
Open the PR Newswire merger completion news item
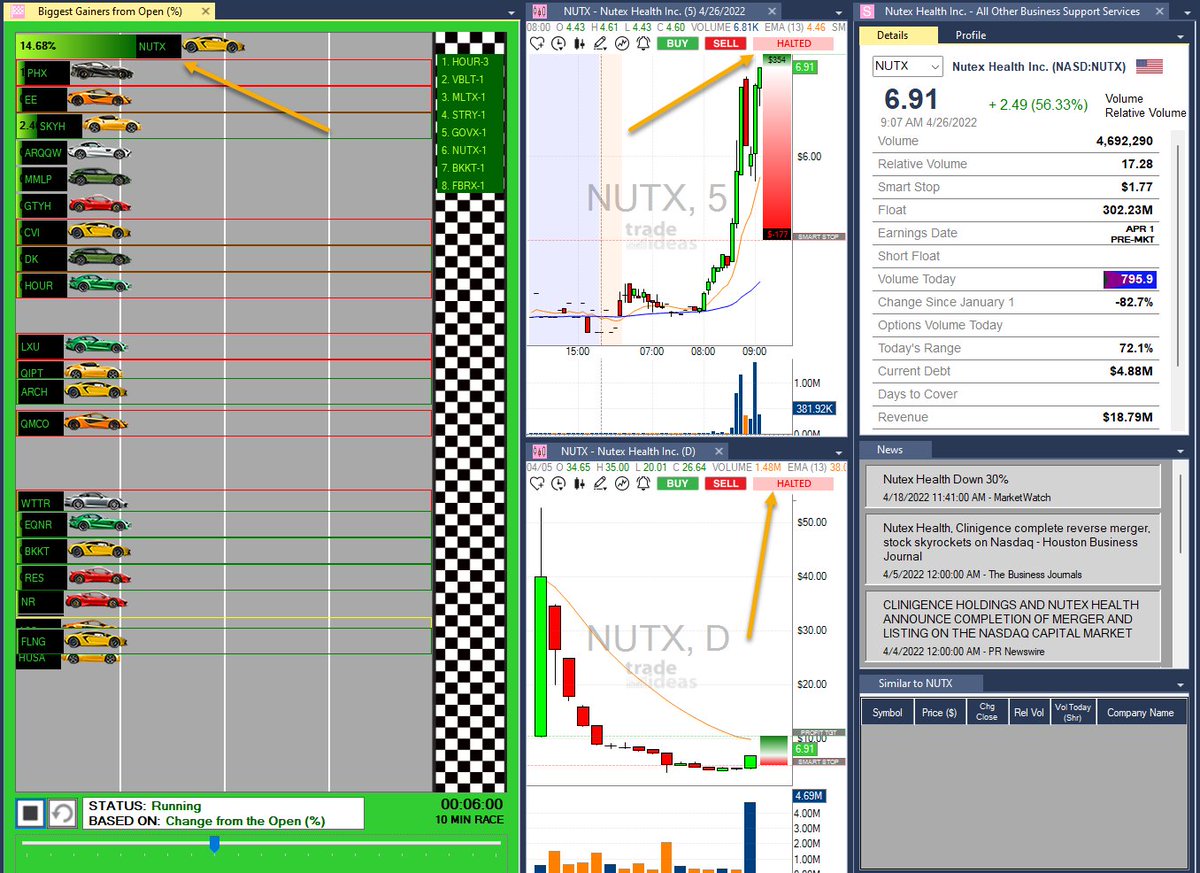click(1012, 625)
